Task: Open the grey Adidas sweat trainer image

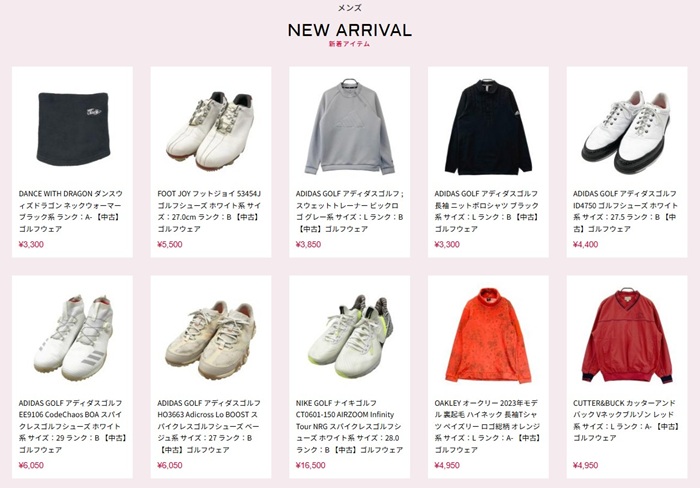Action: click(350, 127)
